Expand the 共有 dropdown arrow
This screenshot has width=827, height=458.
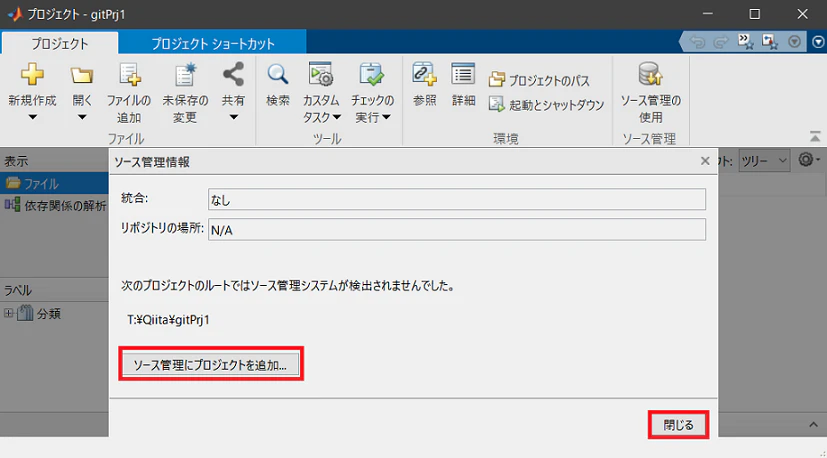[x=233, y=117]
